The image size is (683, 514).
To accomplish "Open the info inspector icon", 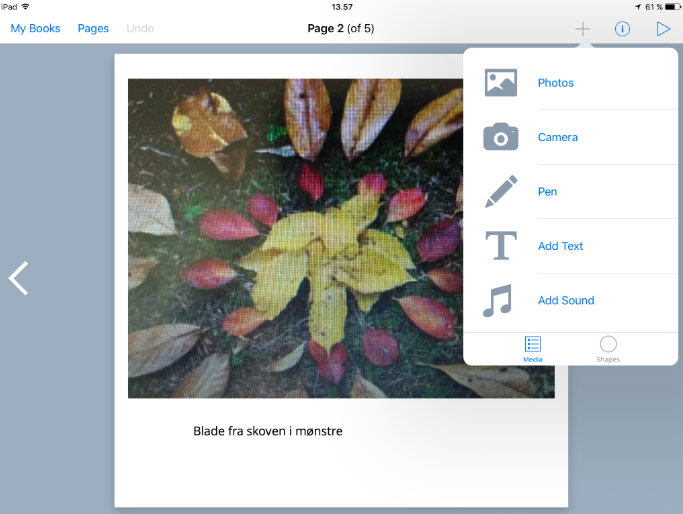I will (x=622, y=29).
